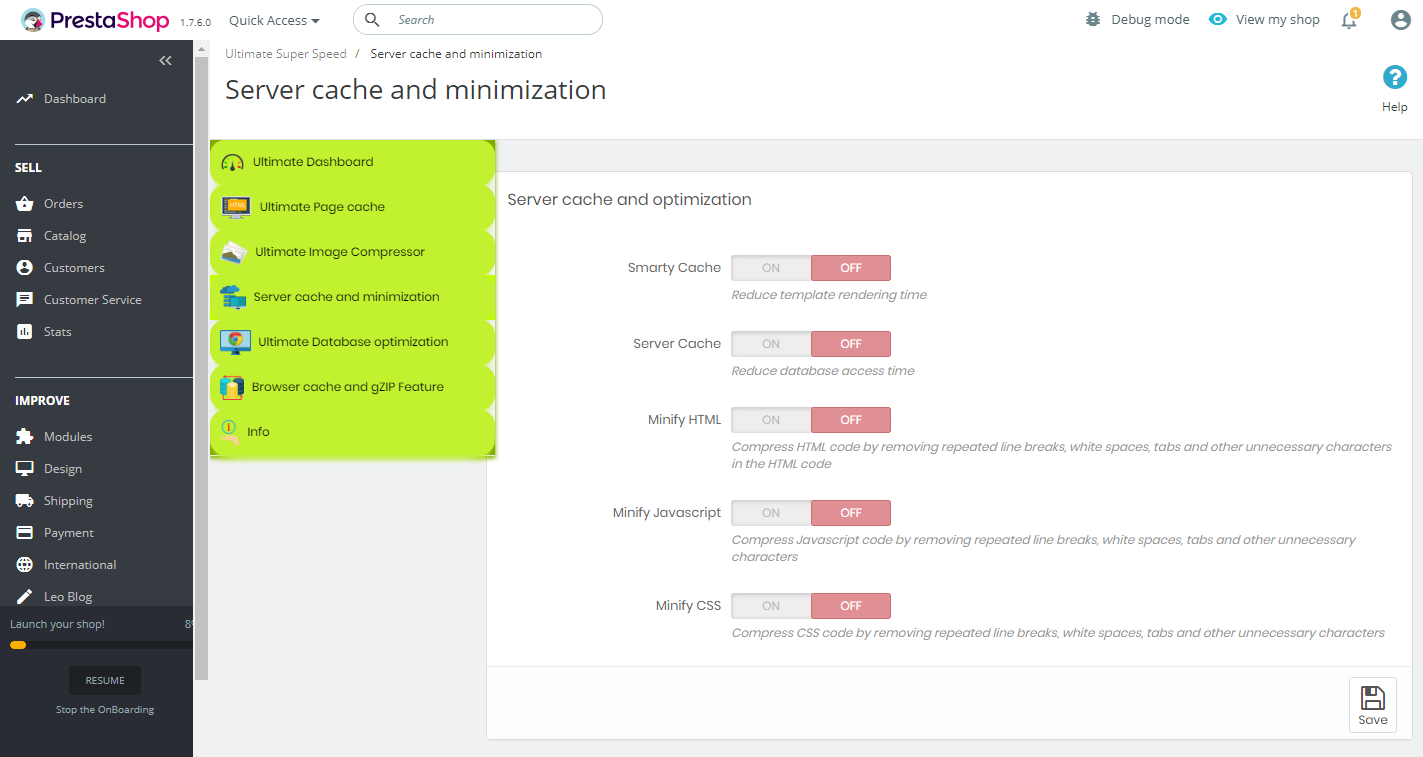Click the Ultimate Dashboard speedometer icon
The height and width of the screenshot is (757, 1423).
tap(232, 162)
